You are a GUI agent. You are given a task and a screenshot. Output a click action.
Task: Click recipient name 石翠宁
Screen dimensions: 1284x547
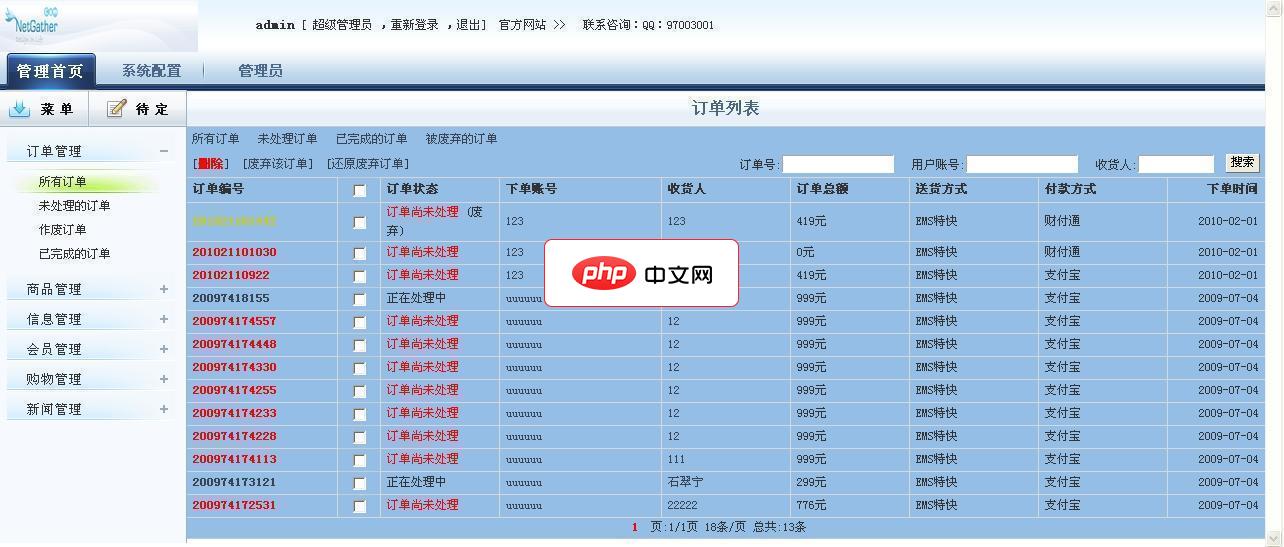(685, 482)
